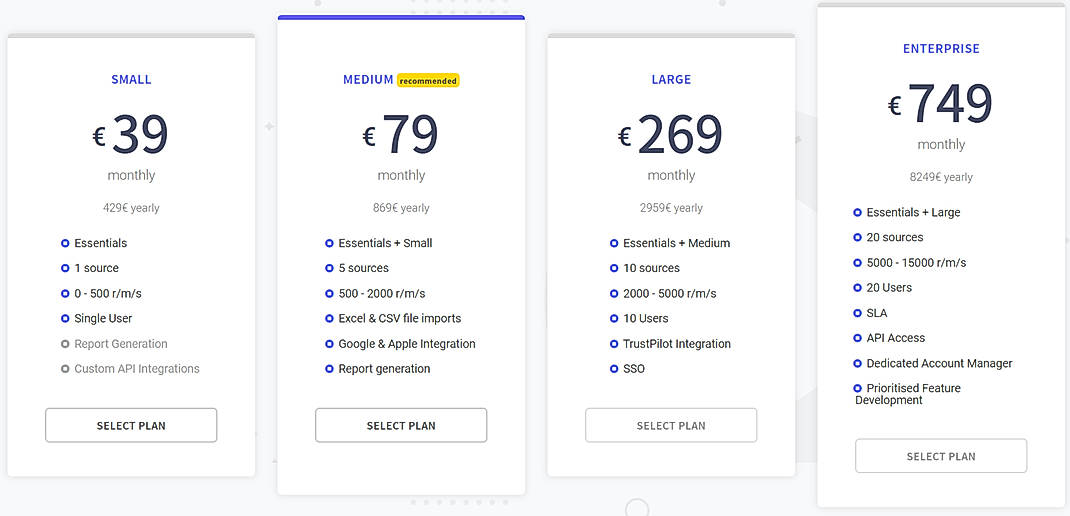1070x516 pixels.
Task: Click the ENTERPRISE plan heading
Action: coord(941,49)
